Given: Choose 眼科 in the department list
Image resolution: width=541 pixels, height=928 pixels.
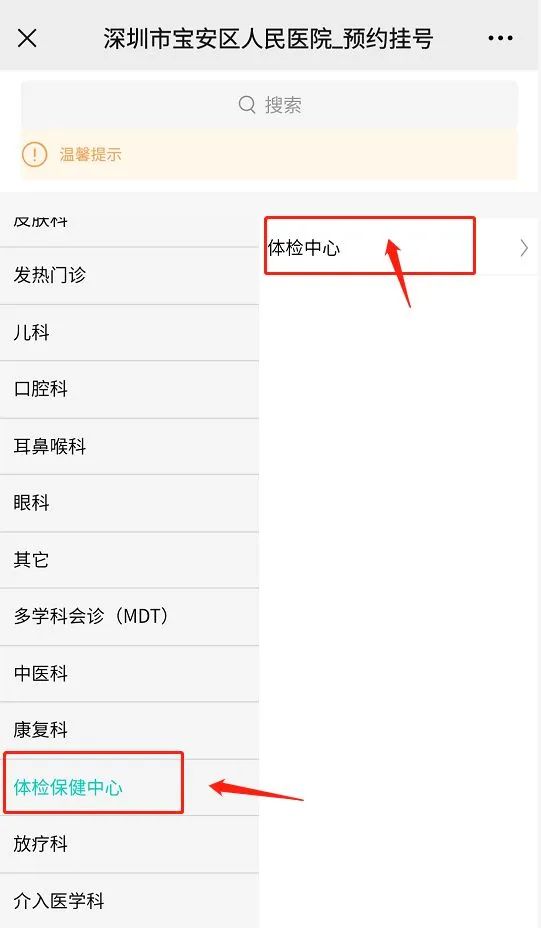Looking at the screenshot, I should click(129, 502).
